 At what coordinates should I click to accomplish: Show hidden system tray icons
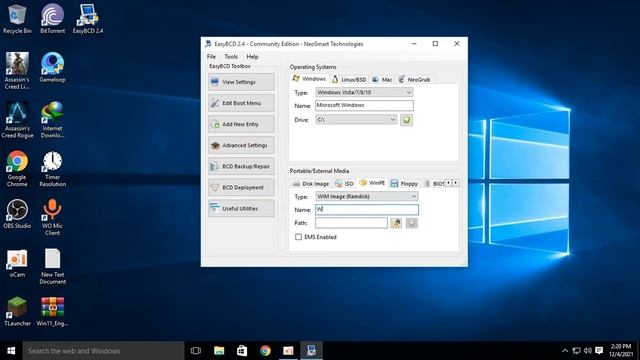[x=565, y=351]
